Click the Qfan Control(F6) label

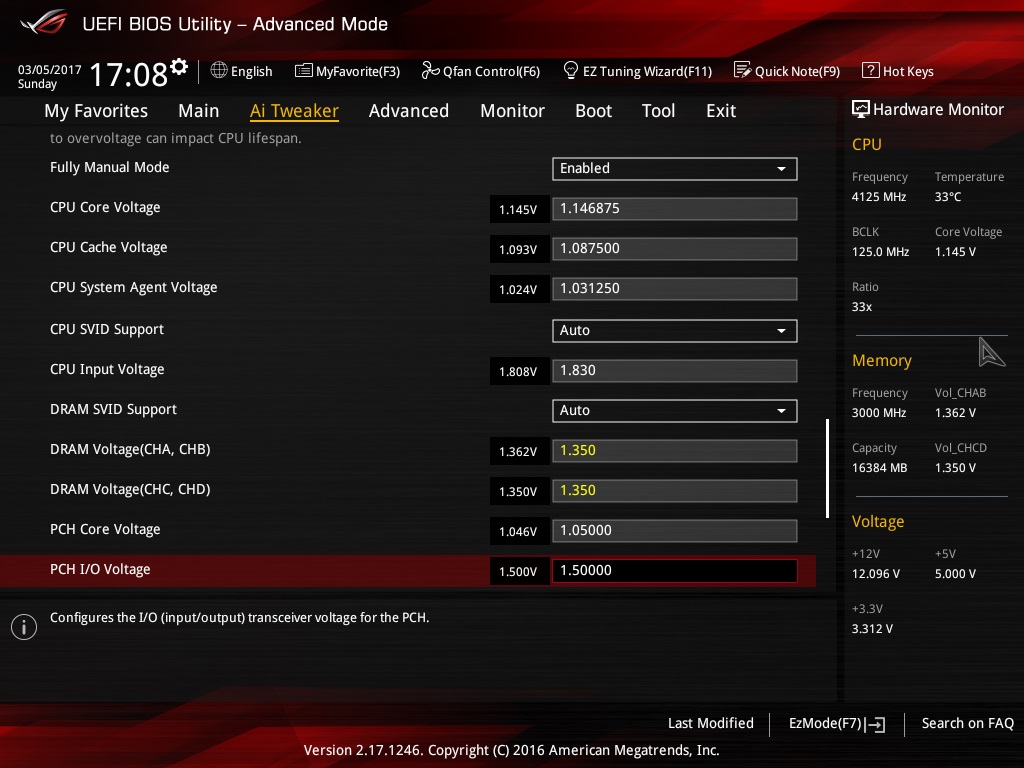point(492,71)
